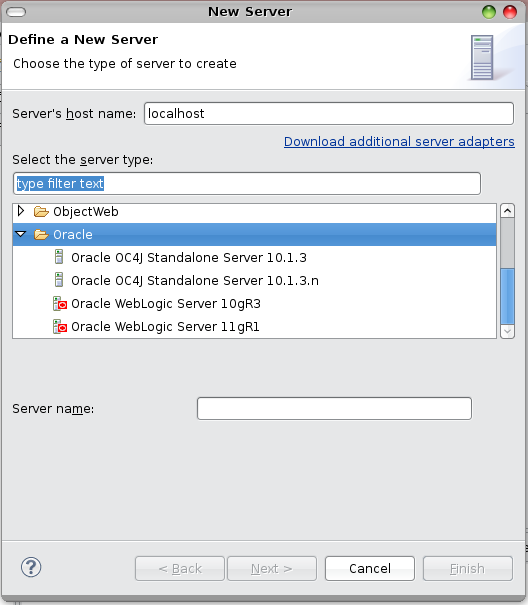The width and height of the screenshot is (528, 605).
Task: Click the green maximize window button
Action: click(489, 12)
